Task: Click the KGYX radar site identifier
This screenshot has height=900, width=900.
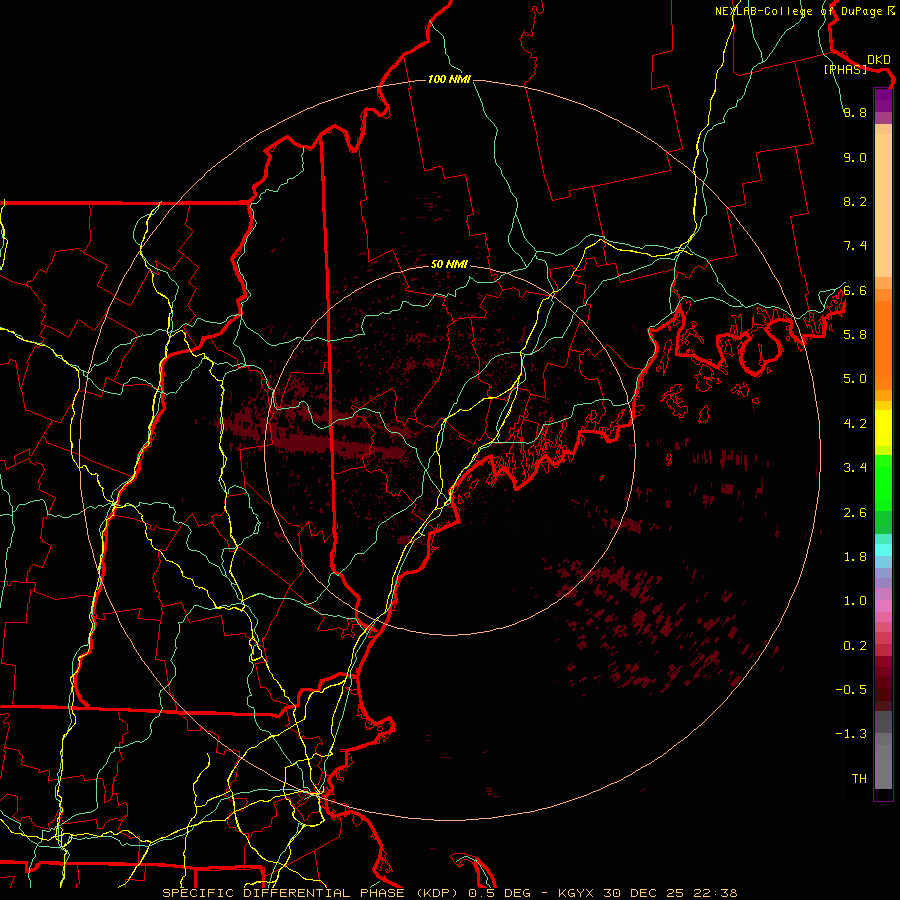Action: pos(574,893)
